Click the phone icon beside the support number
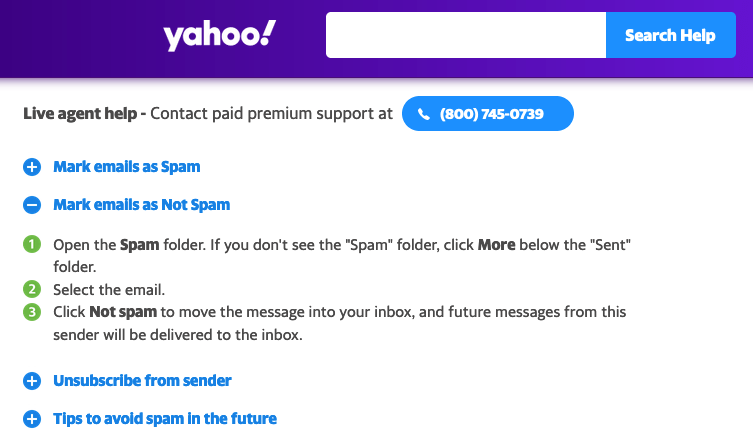The height and width of the screenshot is (444, 753). 424,114
